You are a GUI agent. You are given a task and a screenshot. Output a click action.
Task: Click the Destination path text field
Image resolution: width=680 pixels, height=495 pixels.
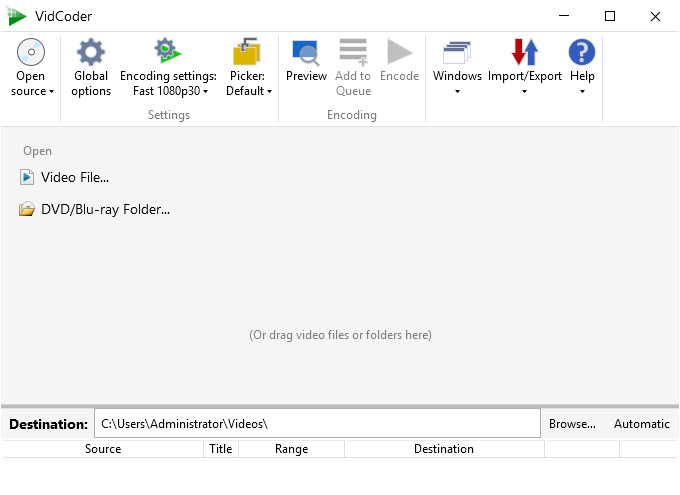point(316,424)
